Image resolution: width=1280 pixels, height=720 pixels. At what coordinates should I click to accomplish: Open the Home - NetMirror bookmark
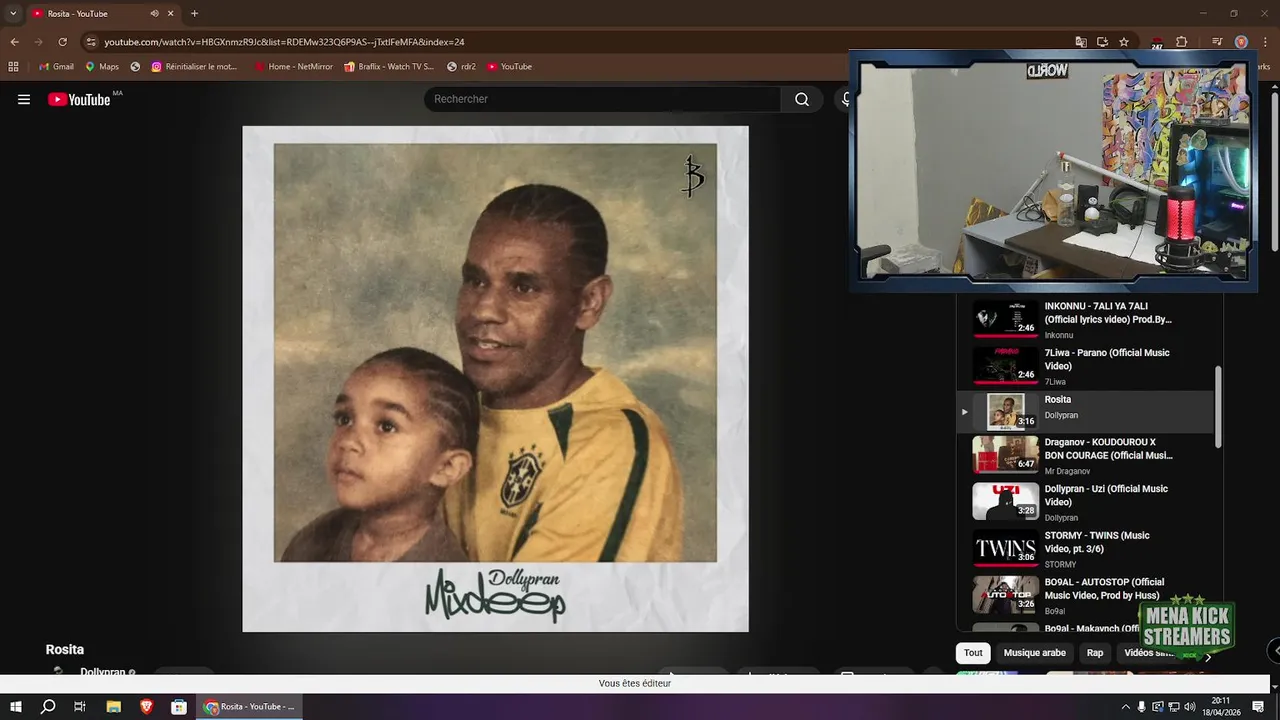(x=293, y=67)
